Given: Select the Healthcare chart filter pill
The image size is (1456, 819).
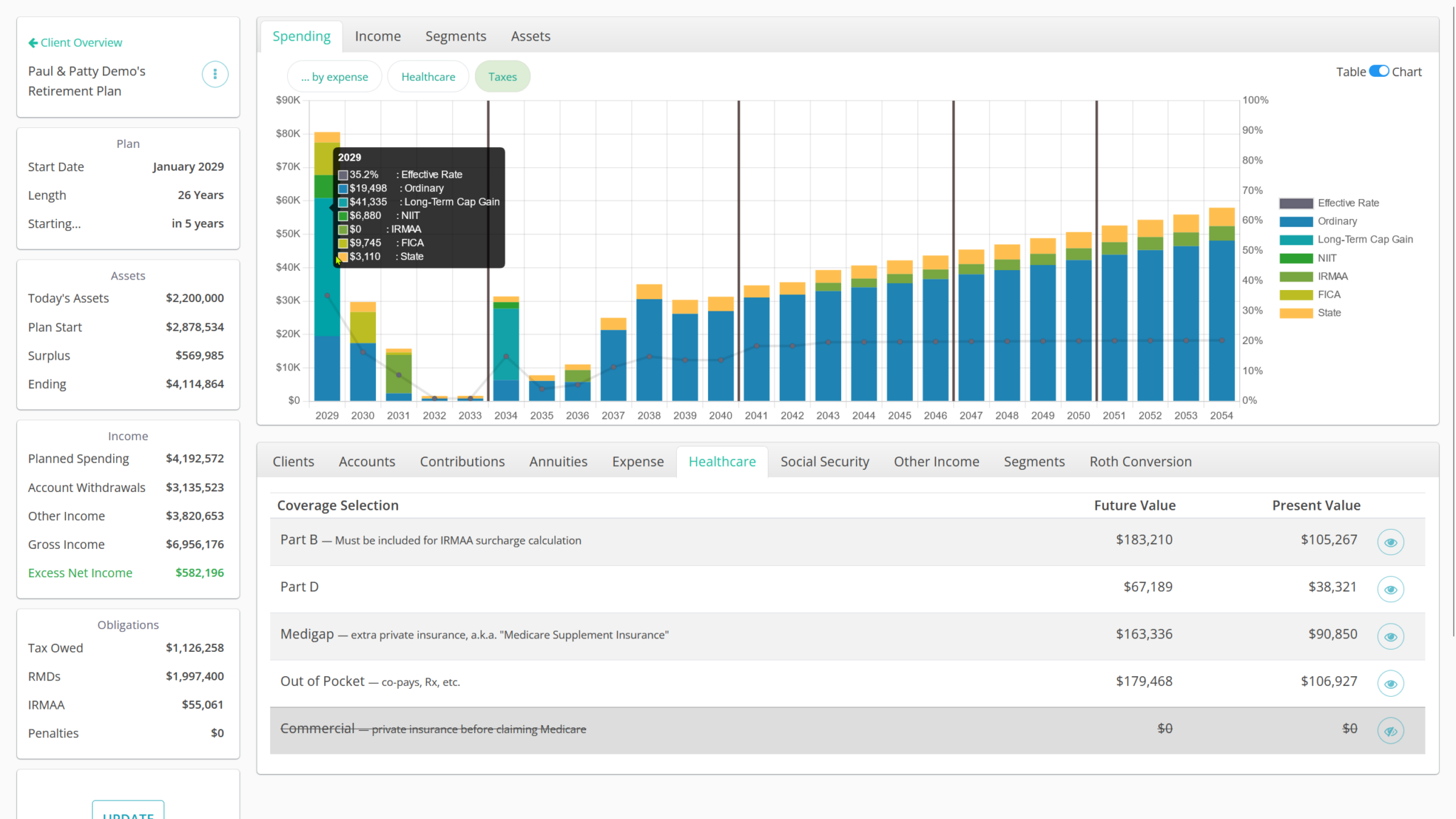Looking at the screenshot, I should tap(428, 77).
